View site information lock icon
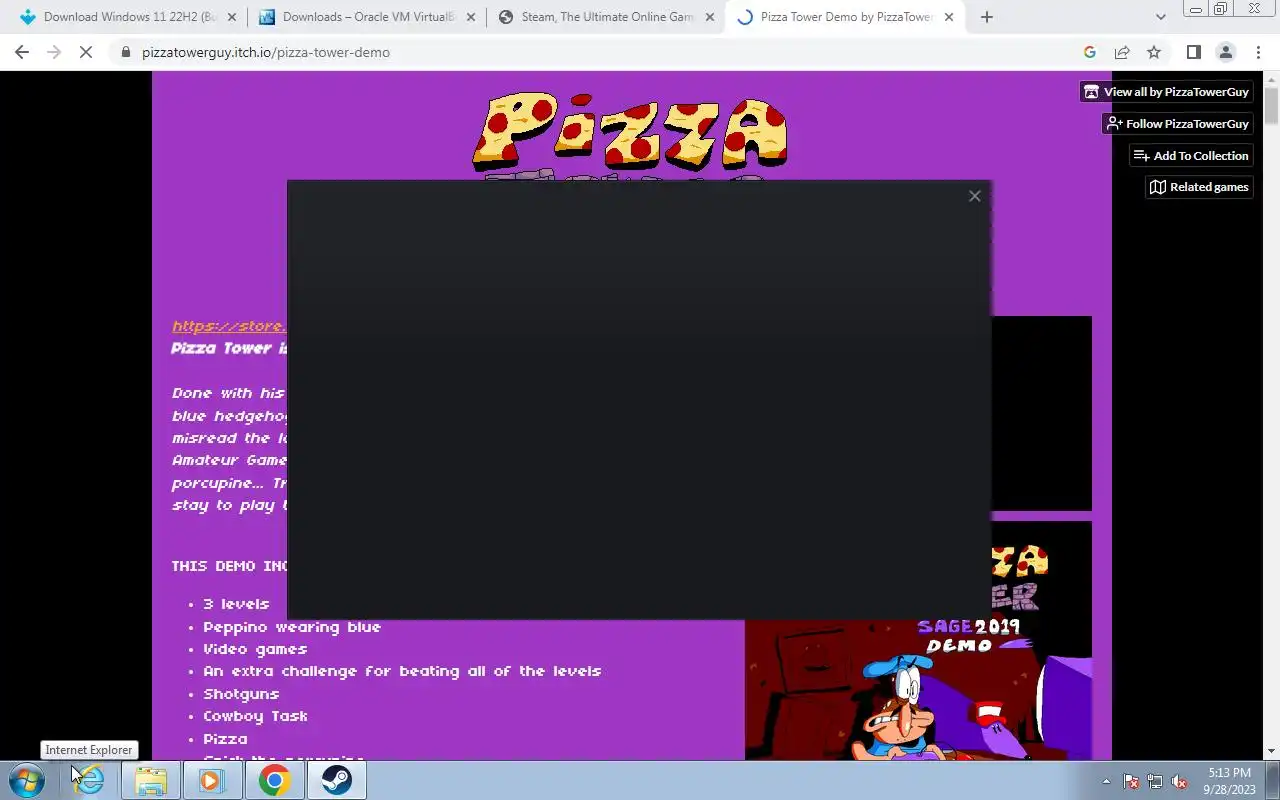 (x=126, y=52)
